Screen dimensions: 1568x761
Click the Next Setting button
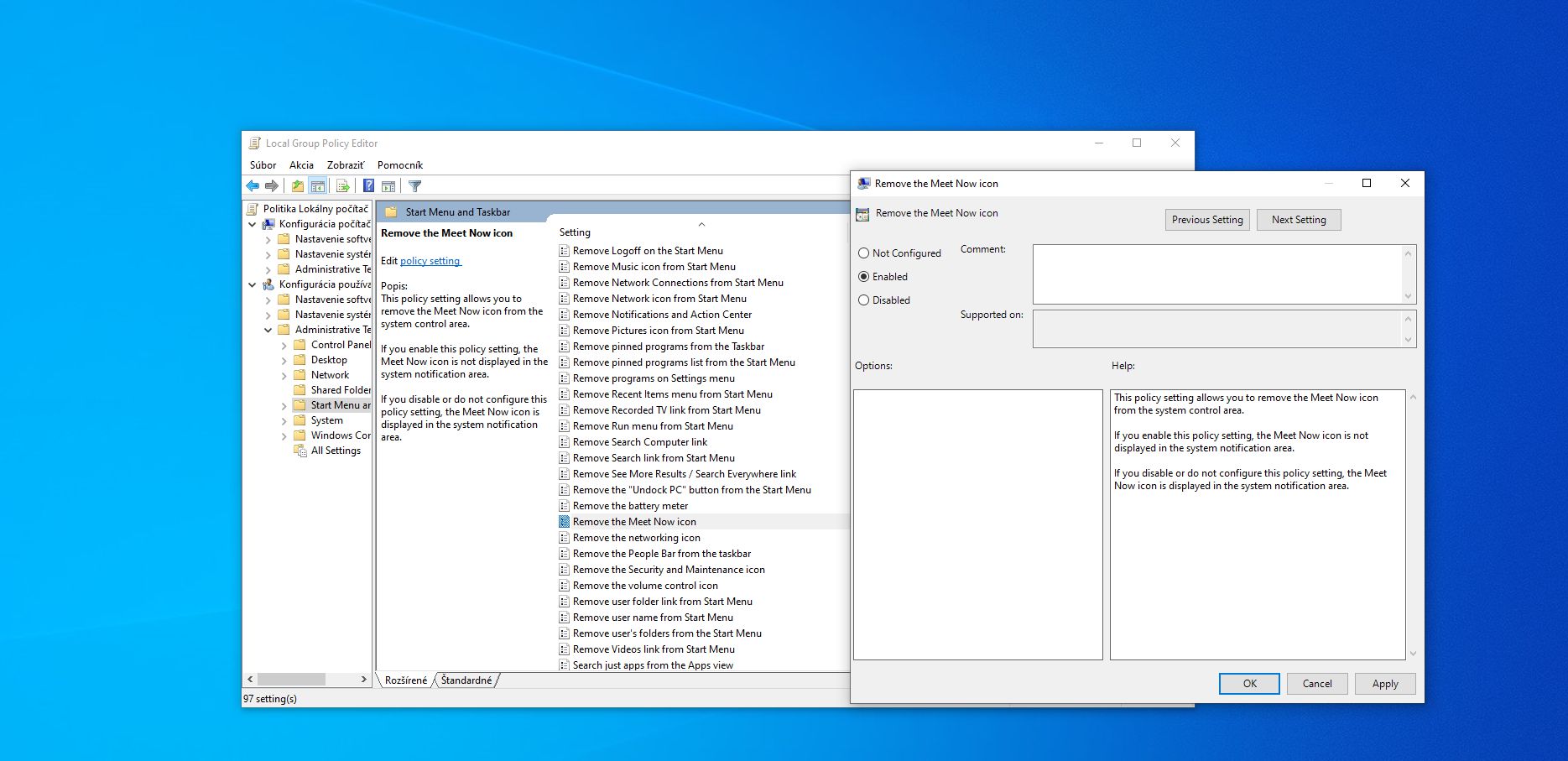pos(1299,220)
